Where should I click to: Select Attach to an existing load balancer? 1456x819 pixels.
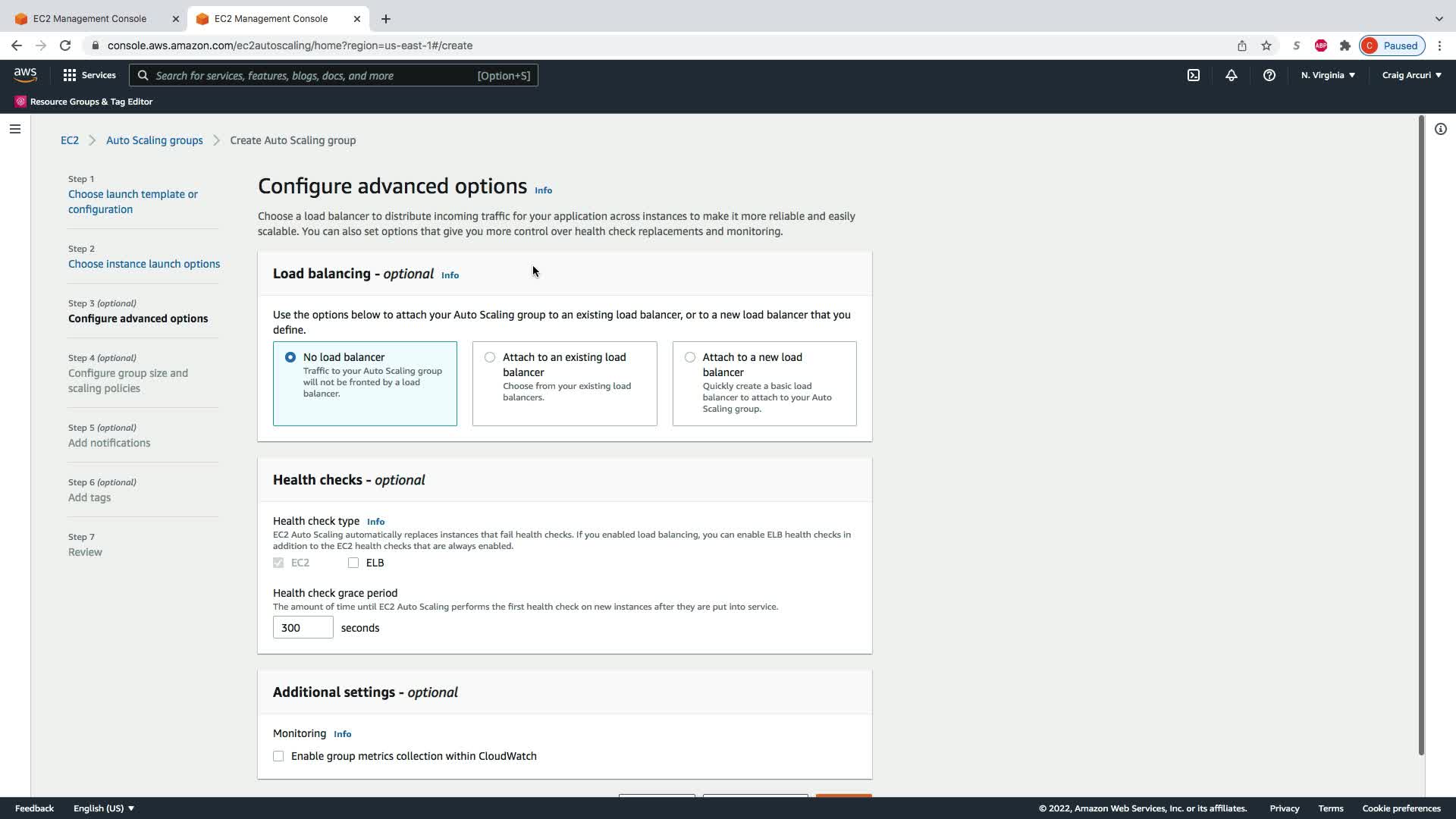point(490,357)
